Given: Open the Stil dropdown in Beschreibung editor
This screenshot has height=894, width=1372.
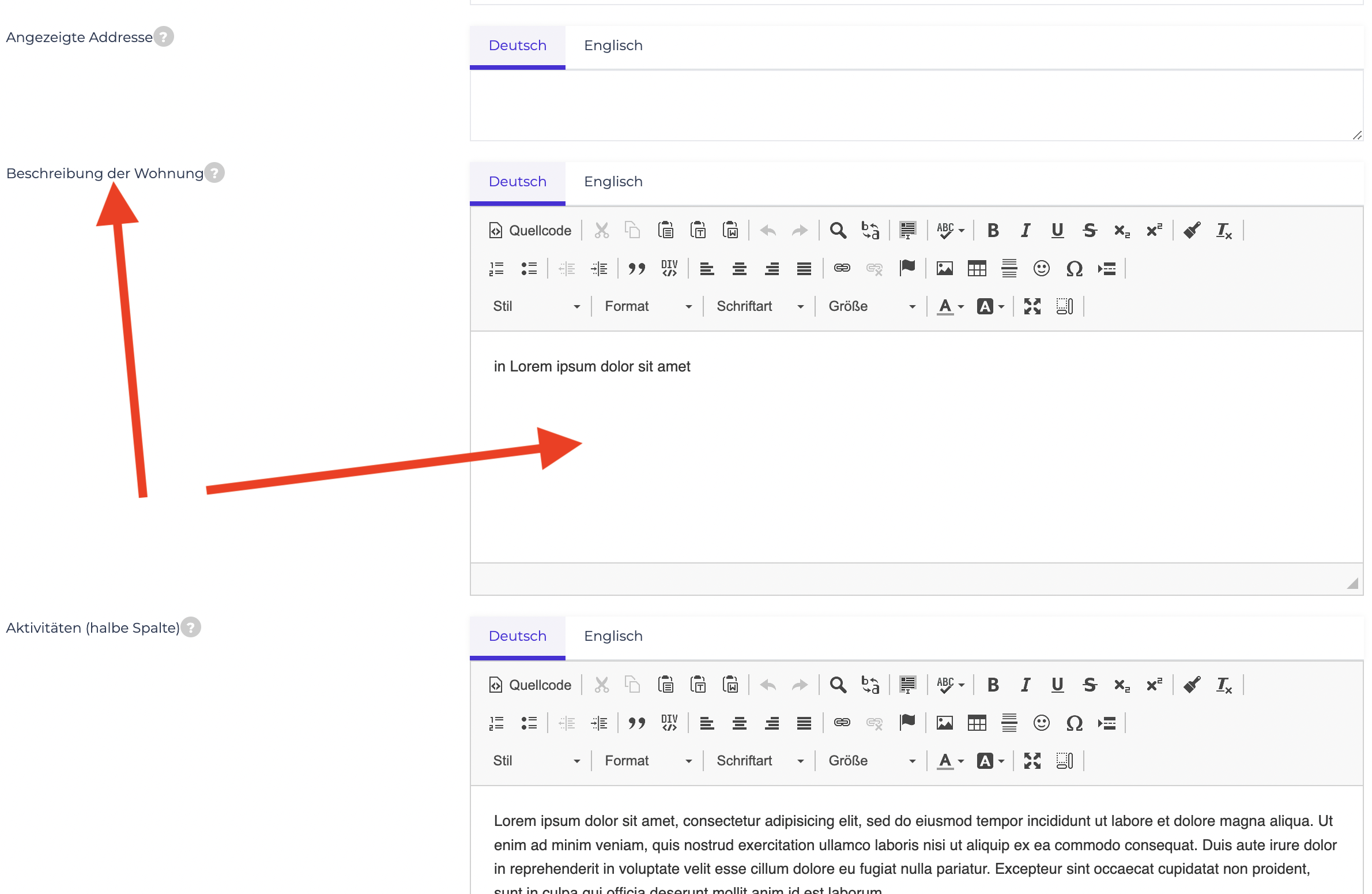Looking at the screenshot, I should pyautogui.click(x=536, y=306).
